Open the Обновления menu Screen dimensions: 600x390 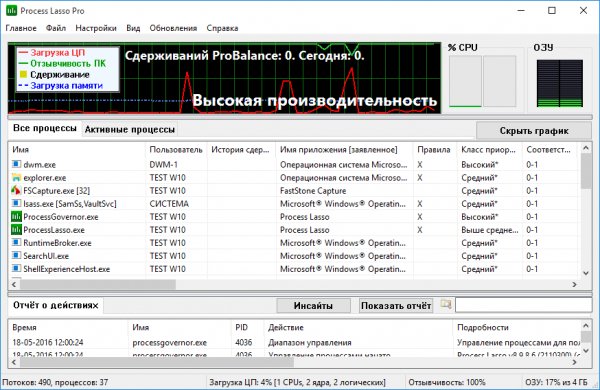click(173, 28)
